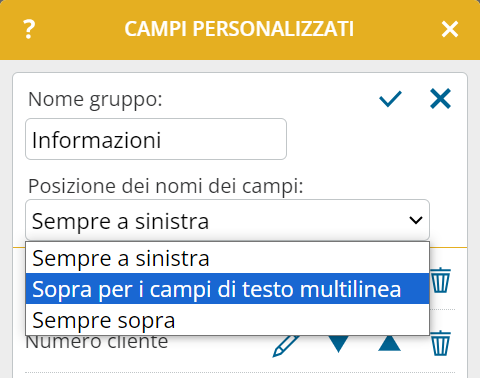Click the CAMPI PERSONALIZZATI dialog title
The height and width of the screenshot is (378, 480).
(x=239, y=29)
